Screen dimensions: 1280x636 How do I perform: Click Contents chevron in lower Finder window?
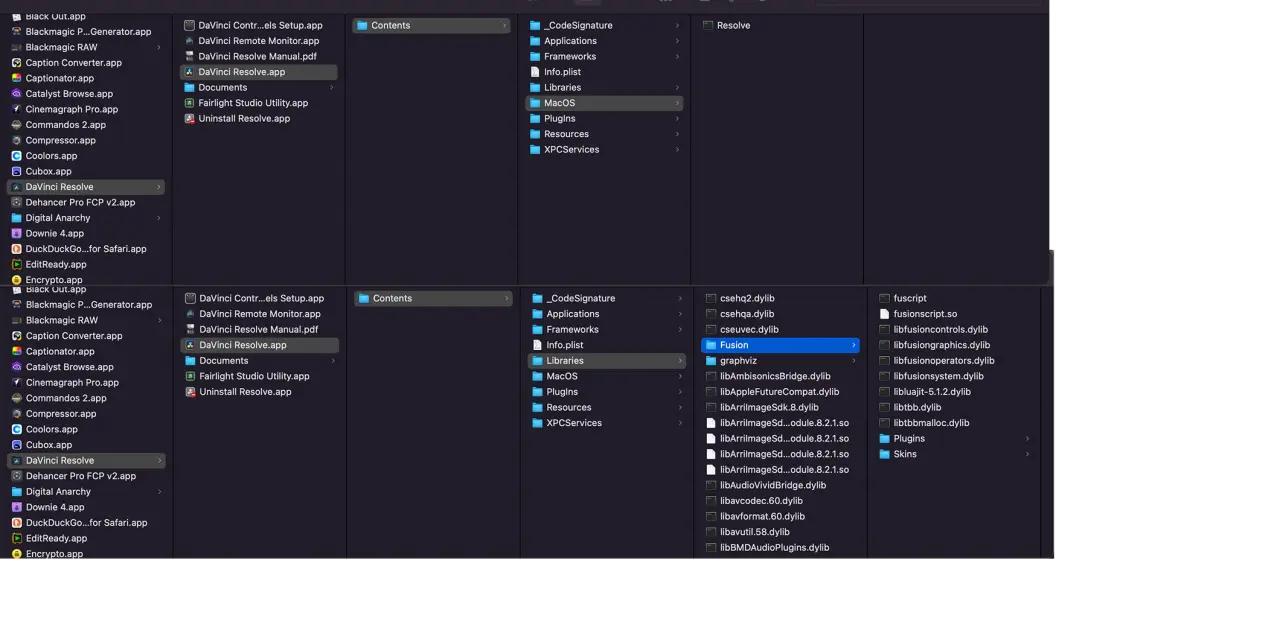click(506, 298)
